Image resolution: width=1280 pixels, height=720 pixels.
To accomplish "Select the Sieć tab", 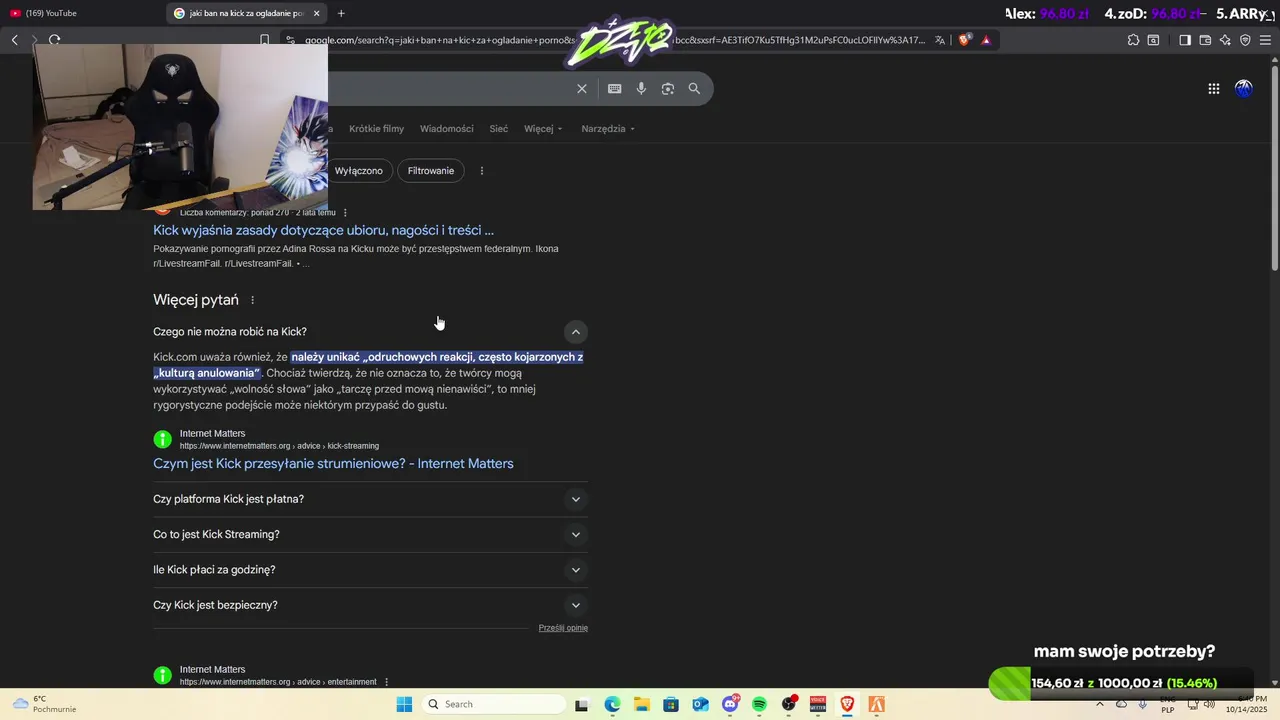I will pos(498,129).
